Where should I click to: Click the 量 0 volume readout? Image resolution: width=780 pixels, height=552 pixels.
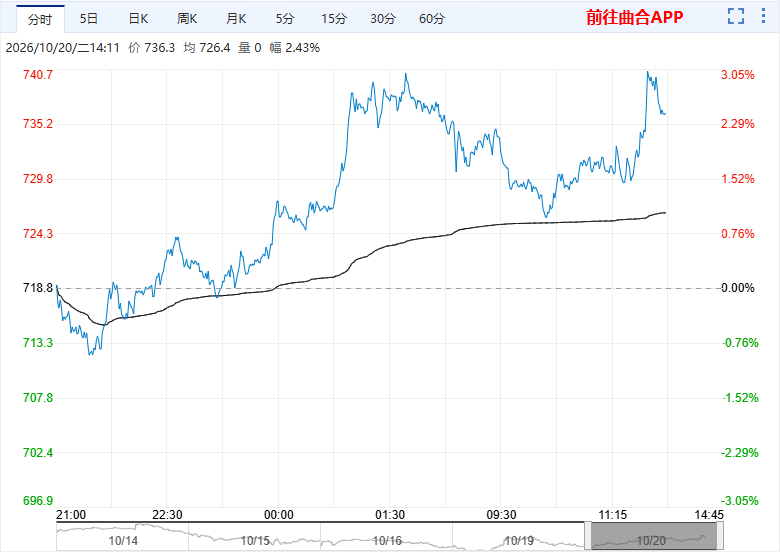tap(250, 48)
